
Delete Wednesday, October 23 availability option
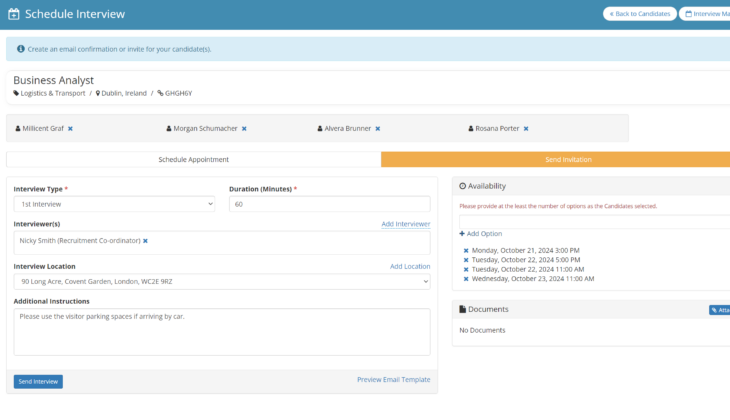point(466,279)
